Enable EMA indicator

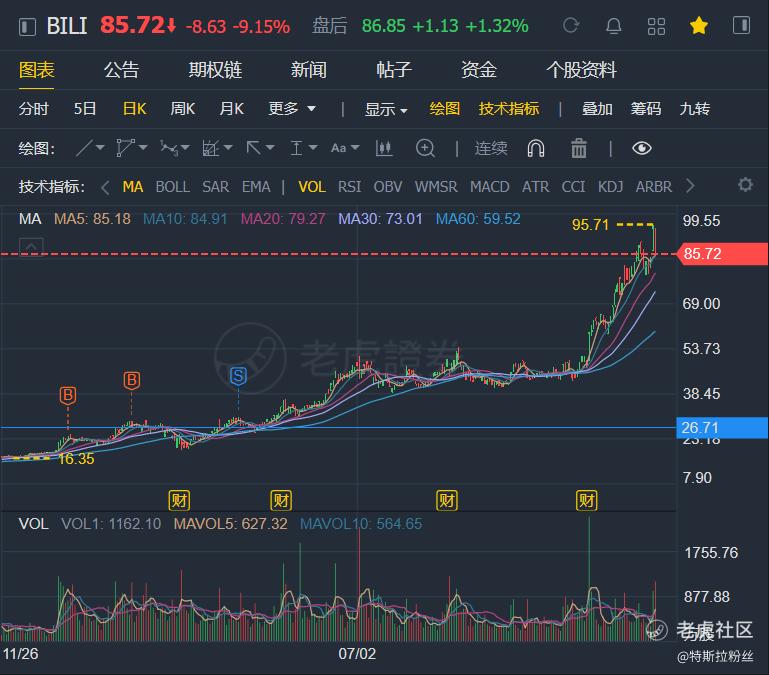click(x=256, y=187)
